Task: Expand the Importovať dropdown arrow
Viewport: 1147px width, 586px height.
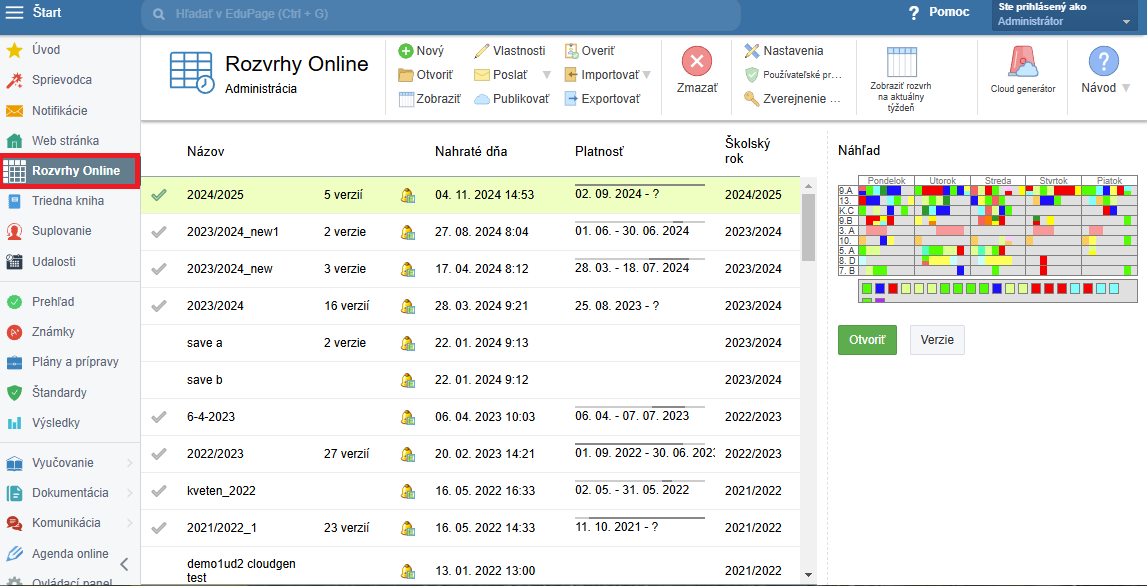Action: click(x=646, y=75)
